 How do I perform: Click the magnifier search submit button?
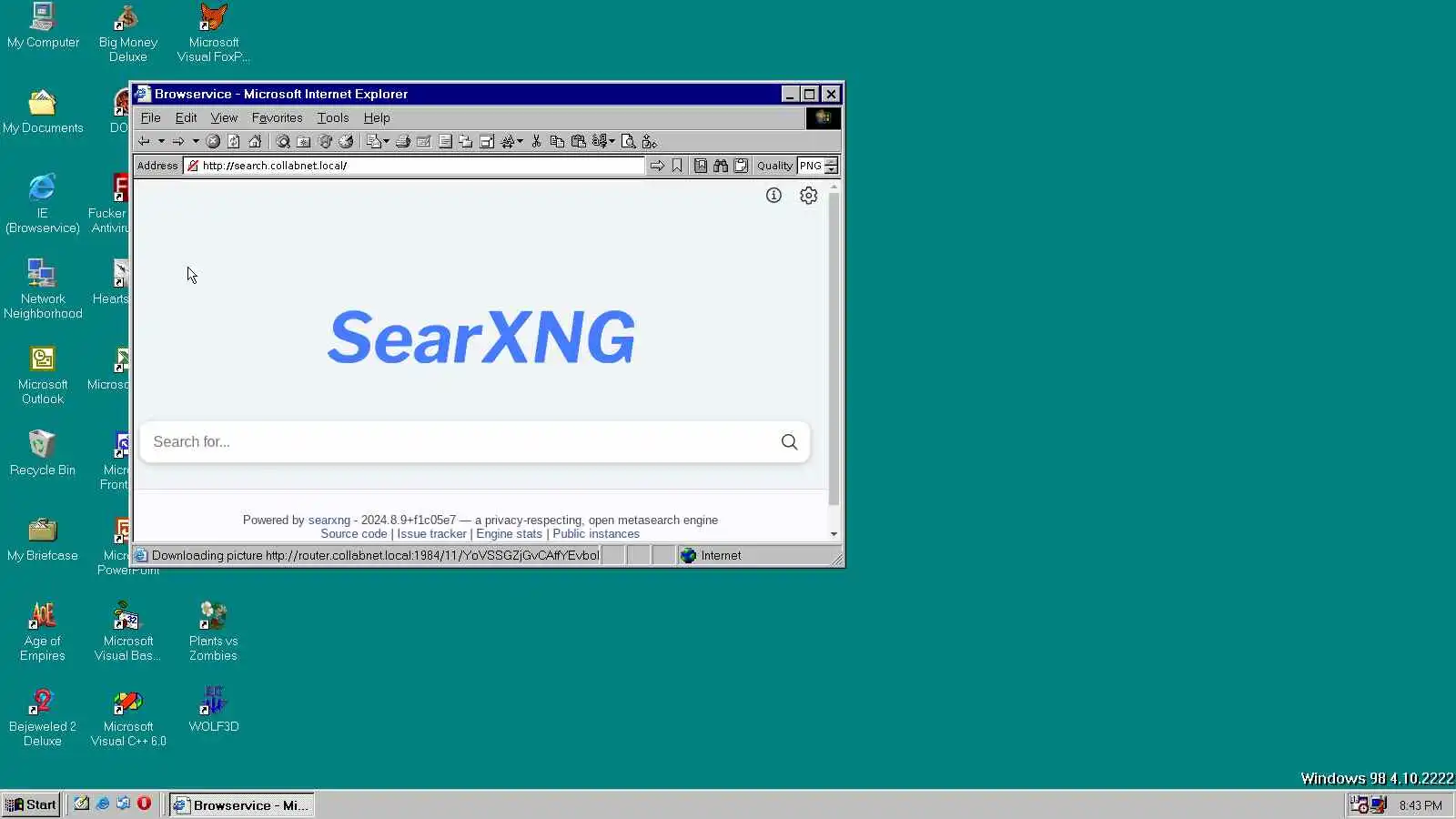click(x=789, y=441)
